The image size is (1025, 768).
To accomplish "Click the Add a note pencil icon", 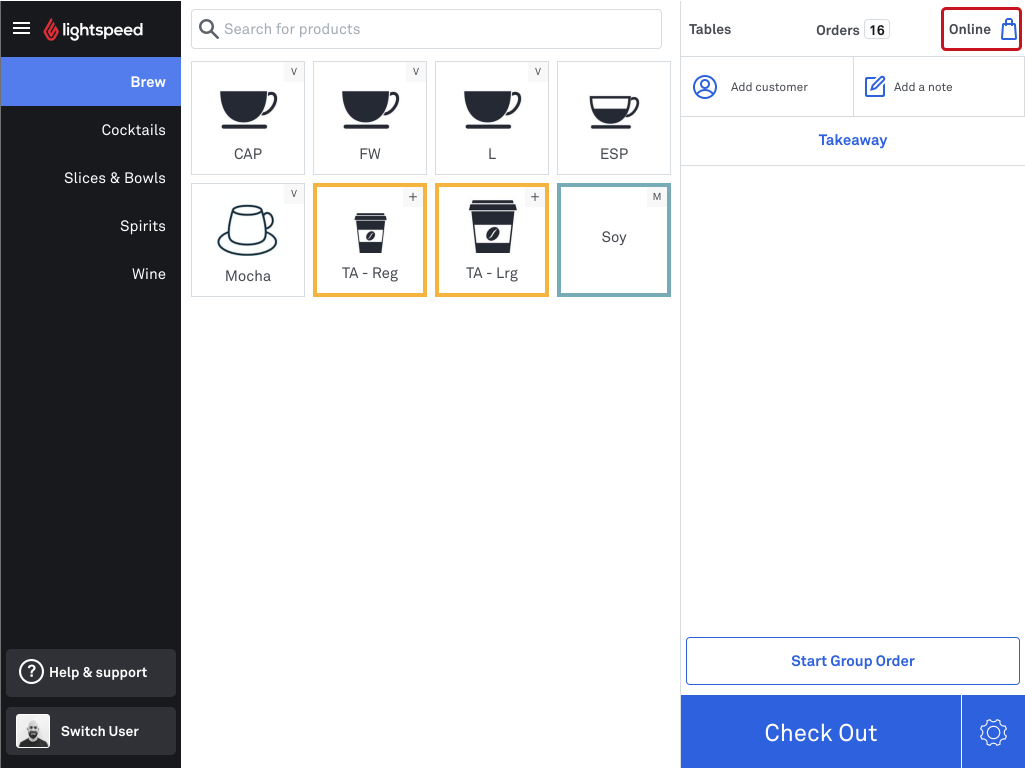I will [875, 87].
